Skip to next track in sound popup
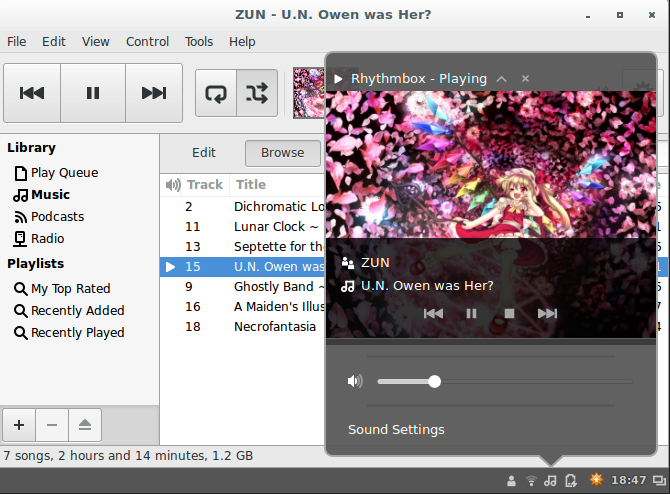The height and width of the screenshot is (494, 670). coord(547,314)
